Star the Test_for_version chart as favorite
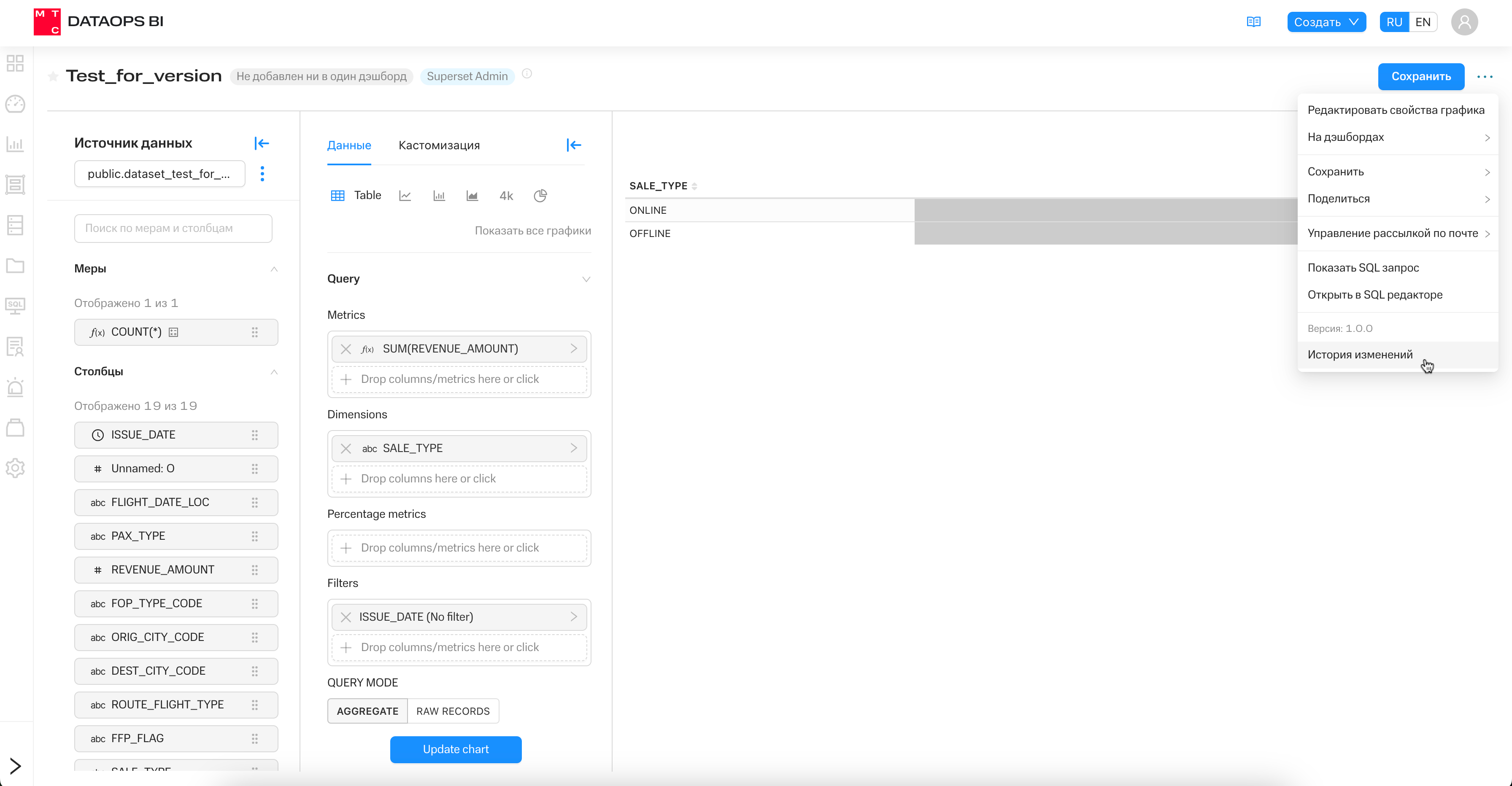Screen dimensions: 1512x786 coord(53,76)
